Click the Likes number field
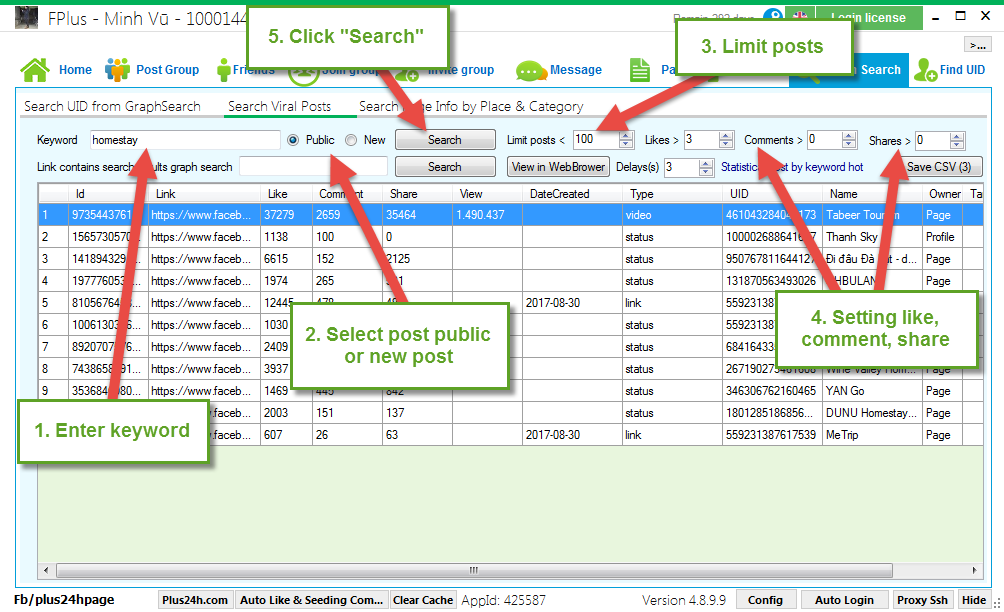The width and height of the screenshot is (1004, 612). click(x=700, y=140)
